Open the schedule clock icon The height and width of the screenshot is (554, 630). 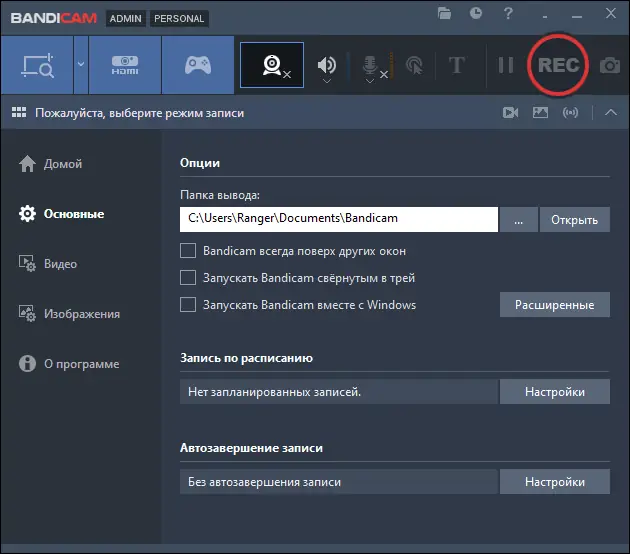click(476, 13)
